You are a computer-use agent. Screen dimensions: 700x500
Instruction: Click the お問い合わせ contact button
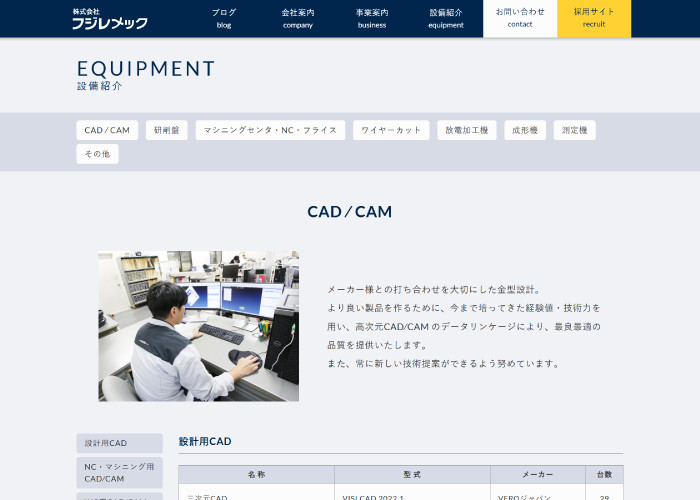tap(520, 18)
